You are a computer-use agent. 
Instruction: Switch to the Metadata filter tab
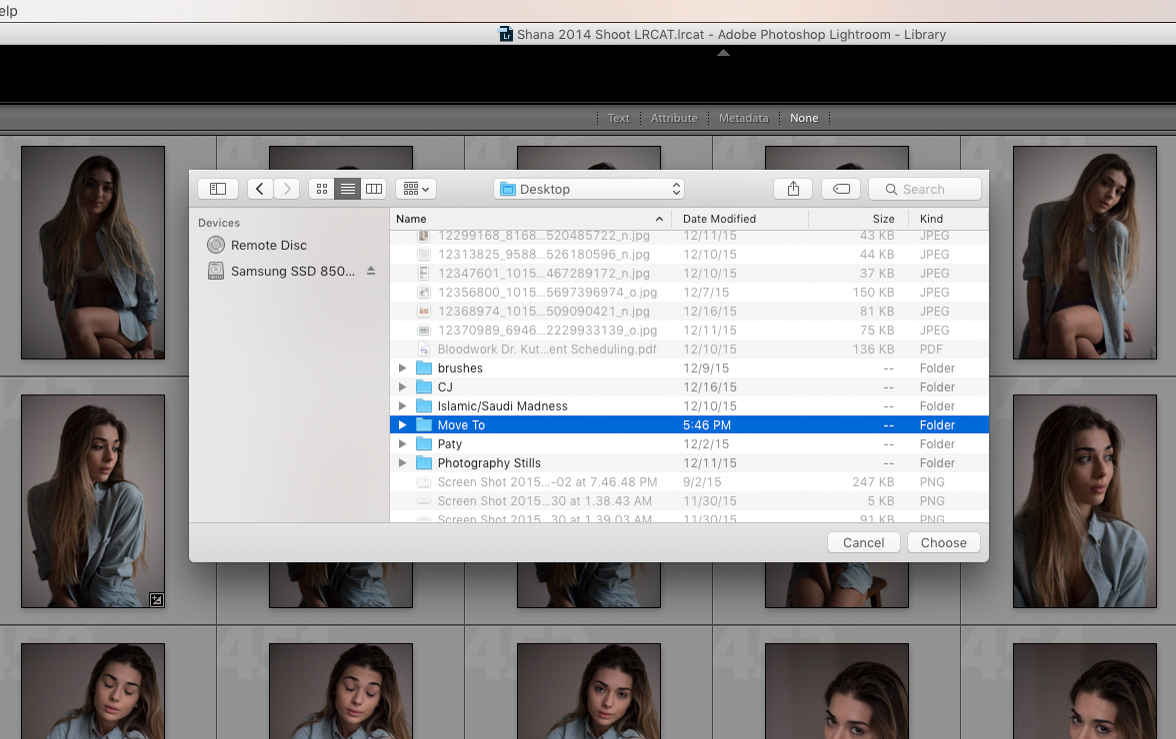point(743,117)
